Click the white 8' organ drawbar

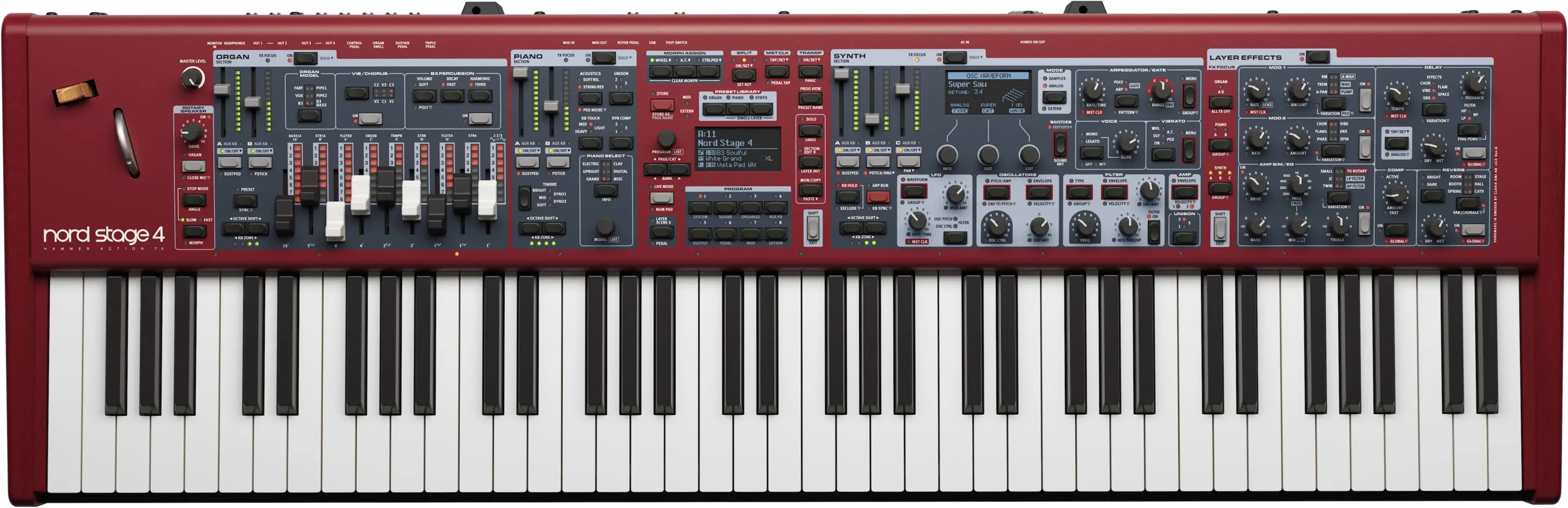(x=335, y=221)
